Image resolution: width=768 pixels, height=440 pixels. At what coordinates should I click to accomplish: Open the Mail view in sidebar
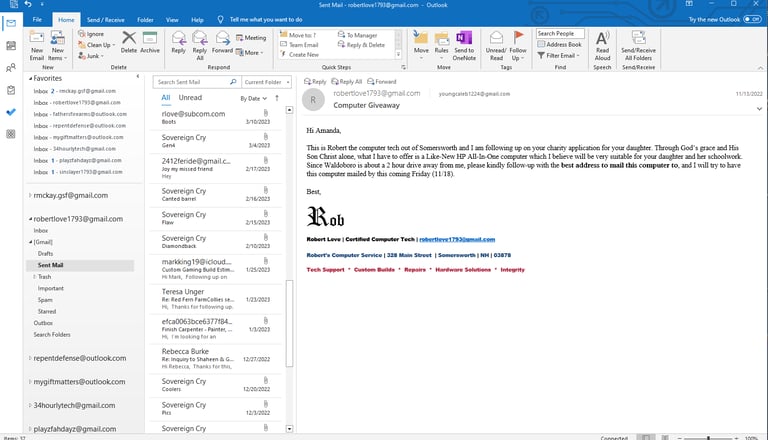pyautogui.click(x=11, y=23)
